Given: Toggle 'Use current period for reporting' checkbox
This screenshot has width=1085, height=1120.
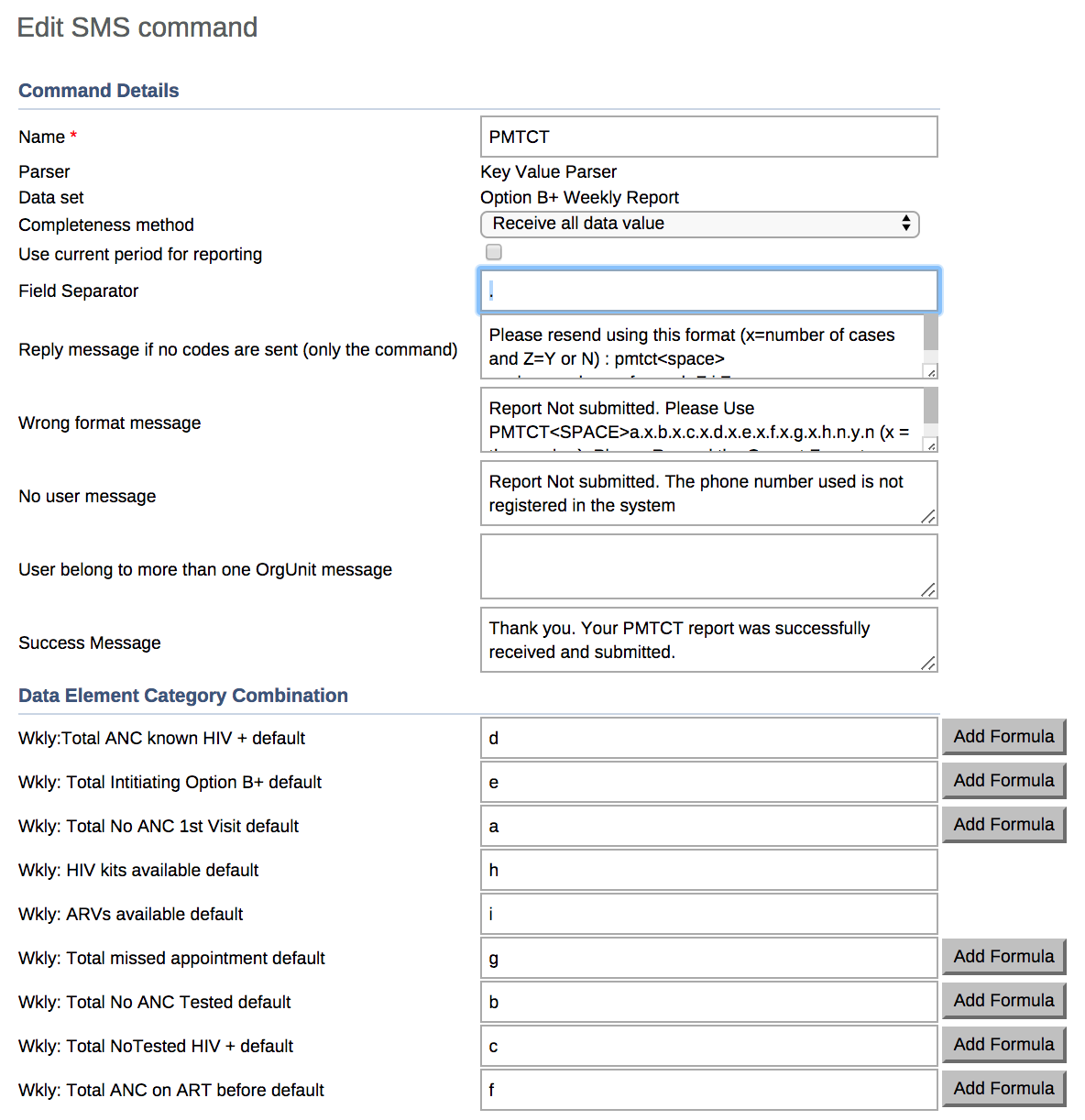Looking at the screenshot, I should tap(494, 252).
